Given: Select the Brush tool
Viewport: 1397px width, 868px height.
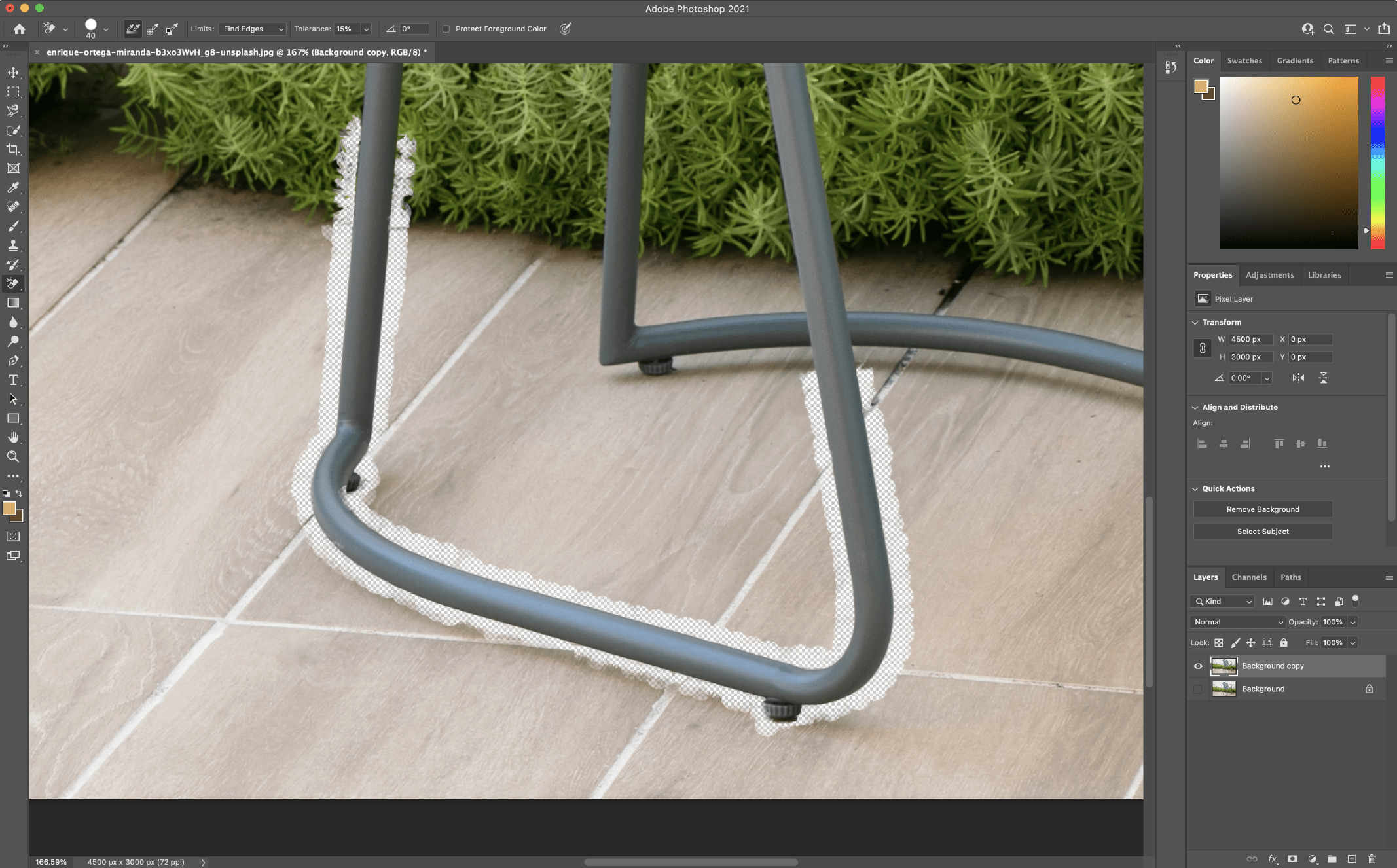Looking at the screenshot, I should pos(14,225).
